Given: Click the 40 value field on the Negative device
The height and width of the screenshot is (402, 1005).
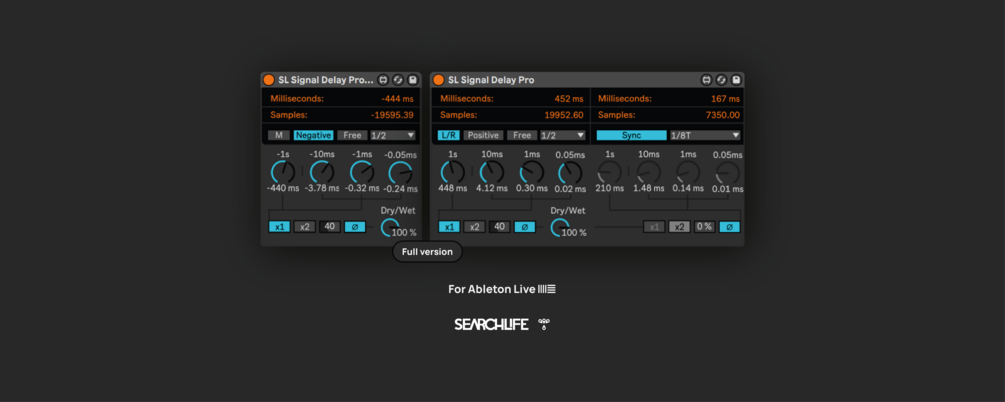Looking at the screenshot, I should click(330, 227).
